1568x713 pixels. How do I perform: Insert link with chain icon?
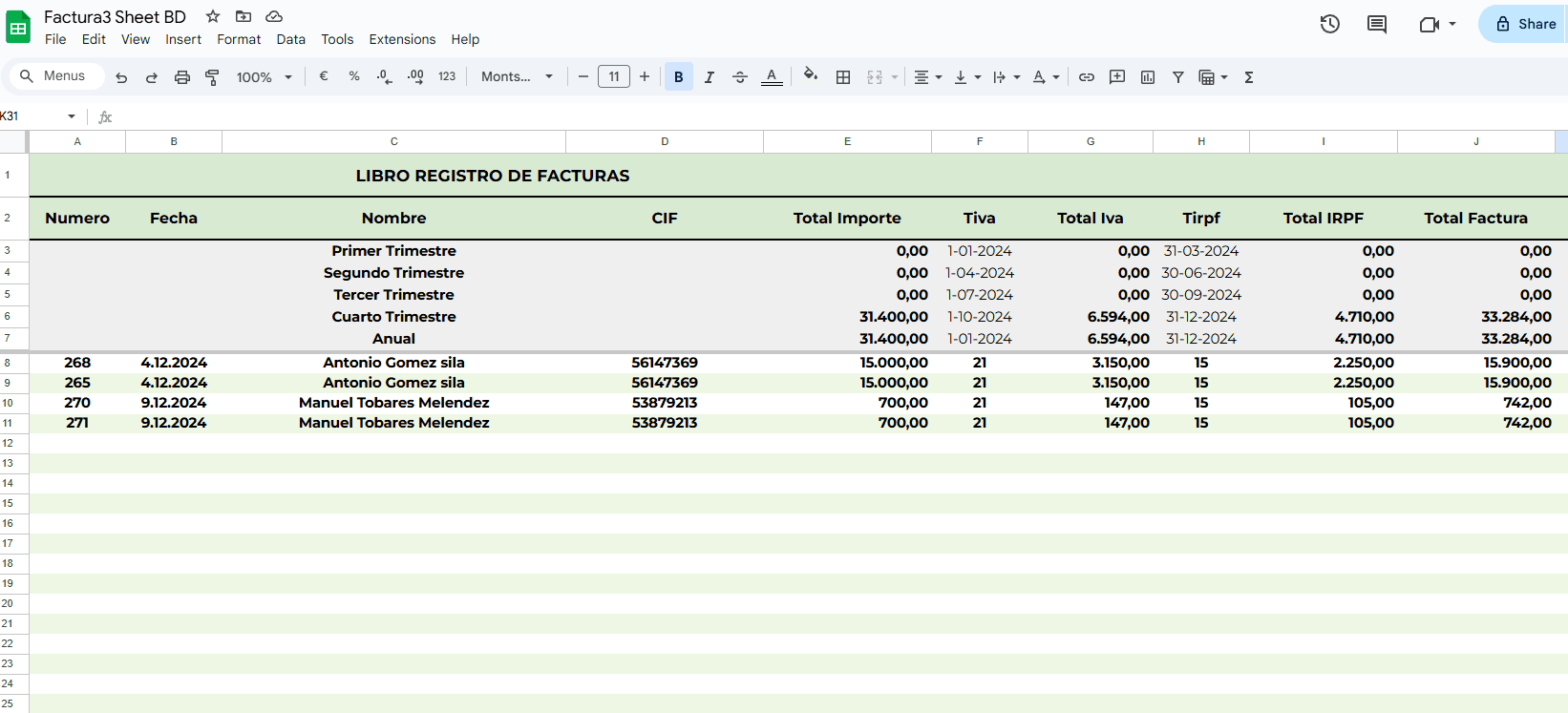[1087, 77]
